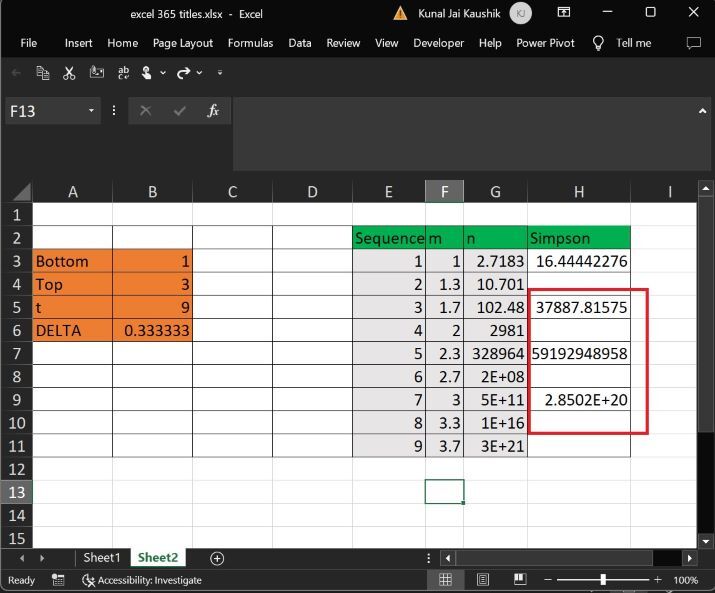Click the warning triangle icon in title bar
This screenshot has height=593, width=715.
click(400, 14)
